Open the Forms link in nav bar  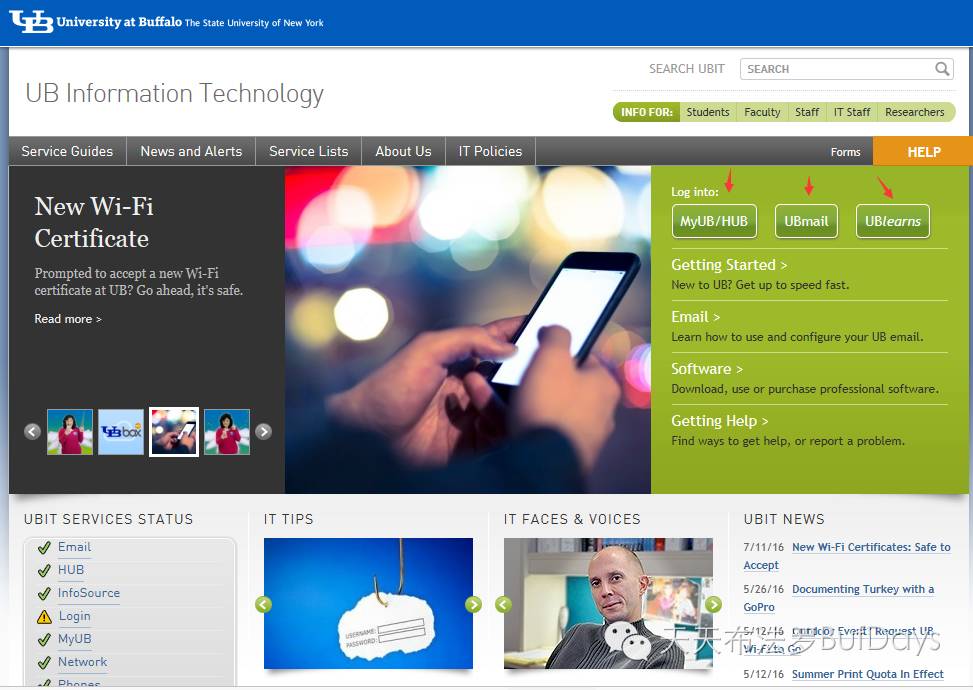(x=845, y=152)
